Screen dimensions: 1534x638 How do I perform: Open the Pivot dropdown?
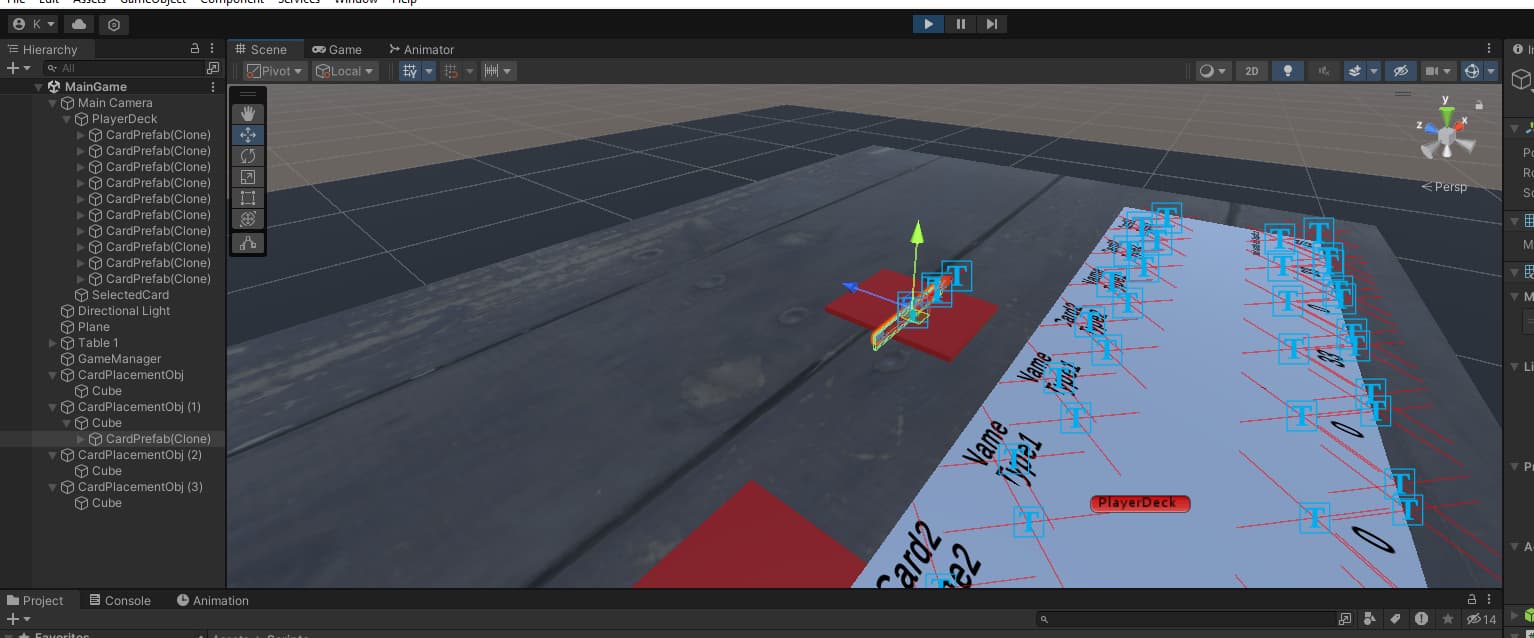tap(272, 70)
